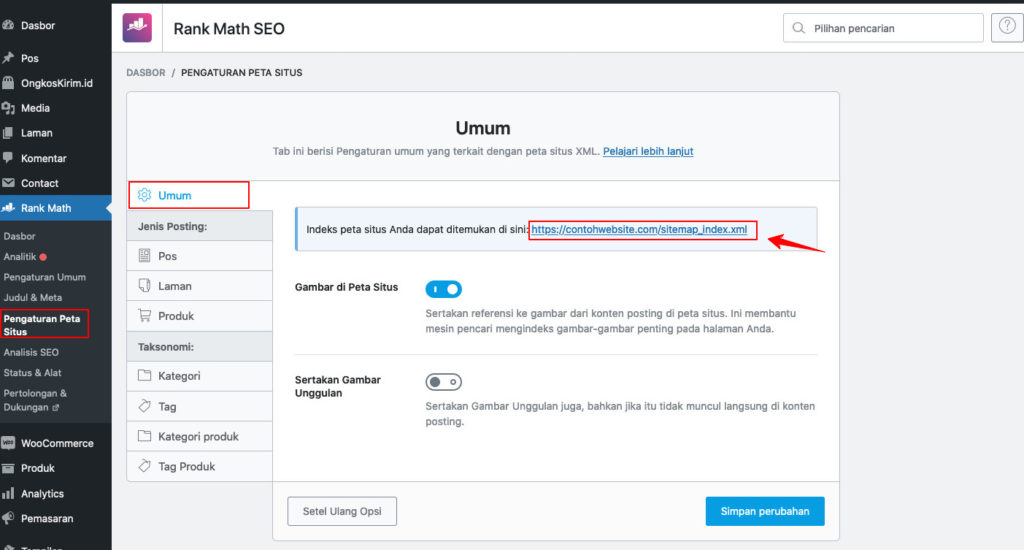Click the Tag Produk label icon
The width and height of the screenshot is (1024, 550).
tap(144, 466)
